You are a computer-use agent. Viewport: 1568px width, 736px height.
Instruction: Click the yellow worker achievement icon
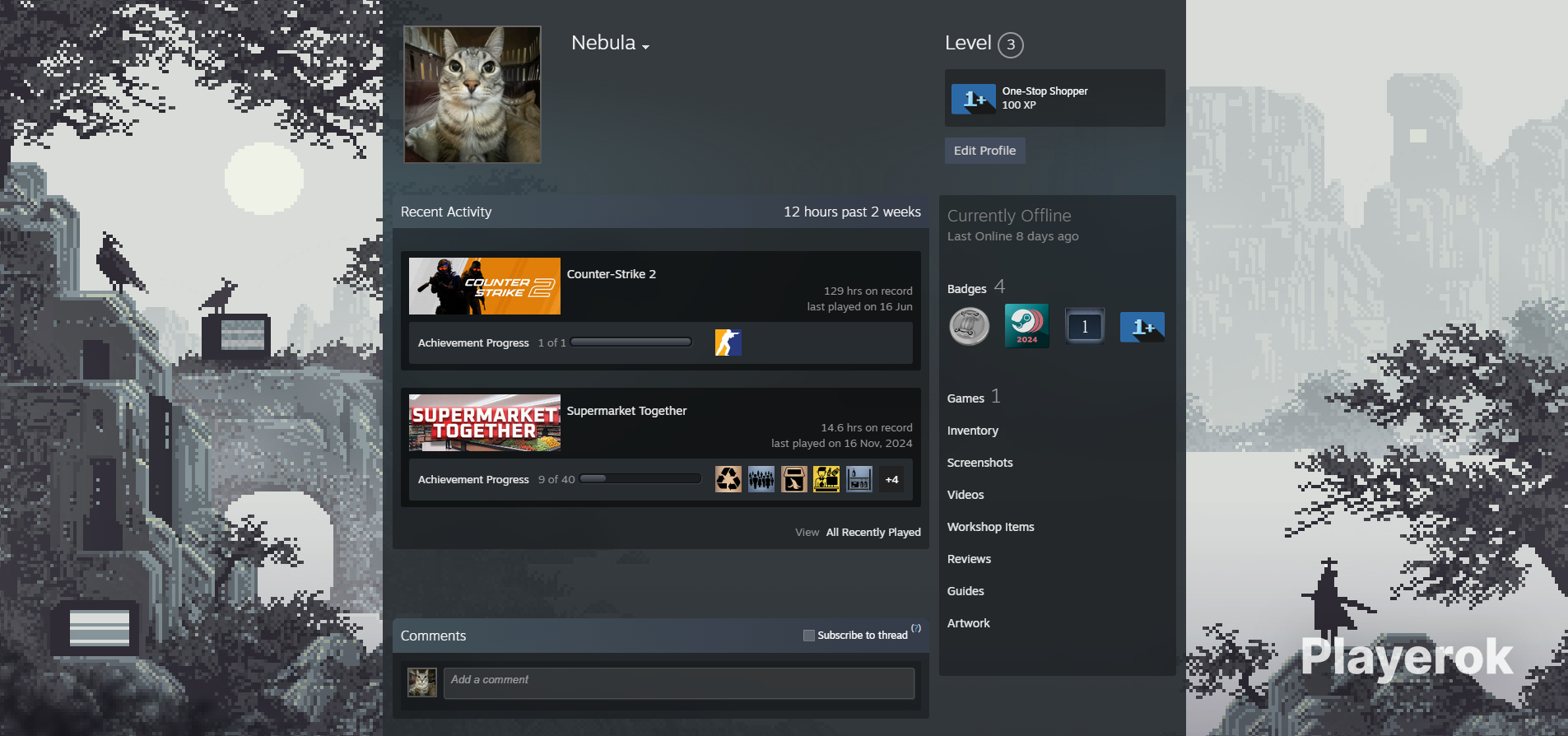point(826,479)
